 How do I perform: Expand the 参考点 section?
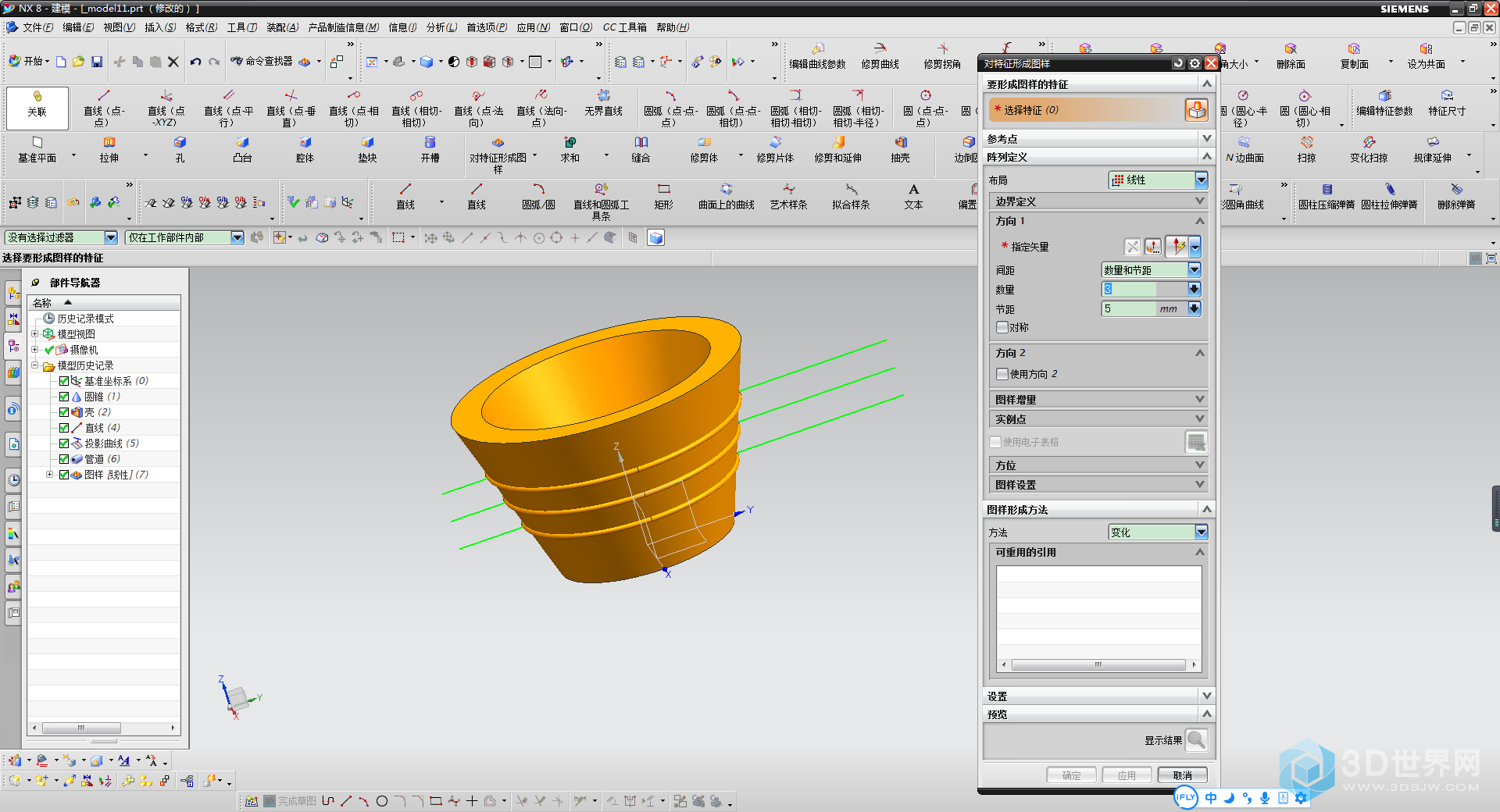[x=1097, y=139]
